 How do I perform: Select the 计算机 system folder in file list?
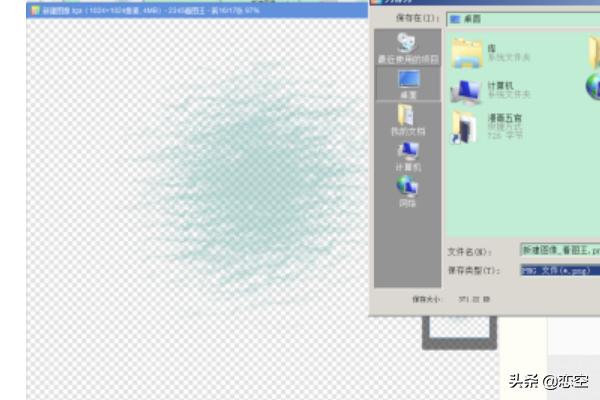pyautogui.click(x=491, y=90)
